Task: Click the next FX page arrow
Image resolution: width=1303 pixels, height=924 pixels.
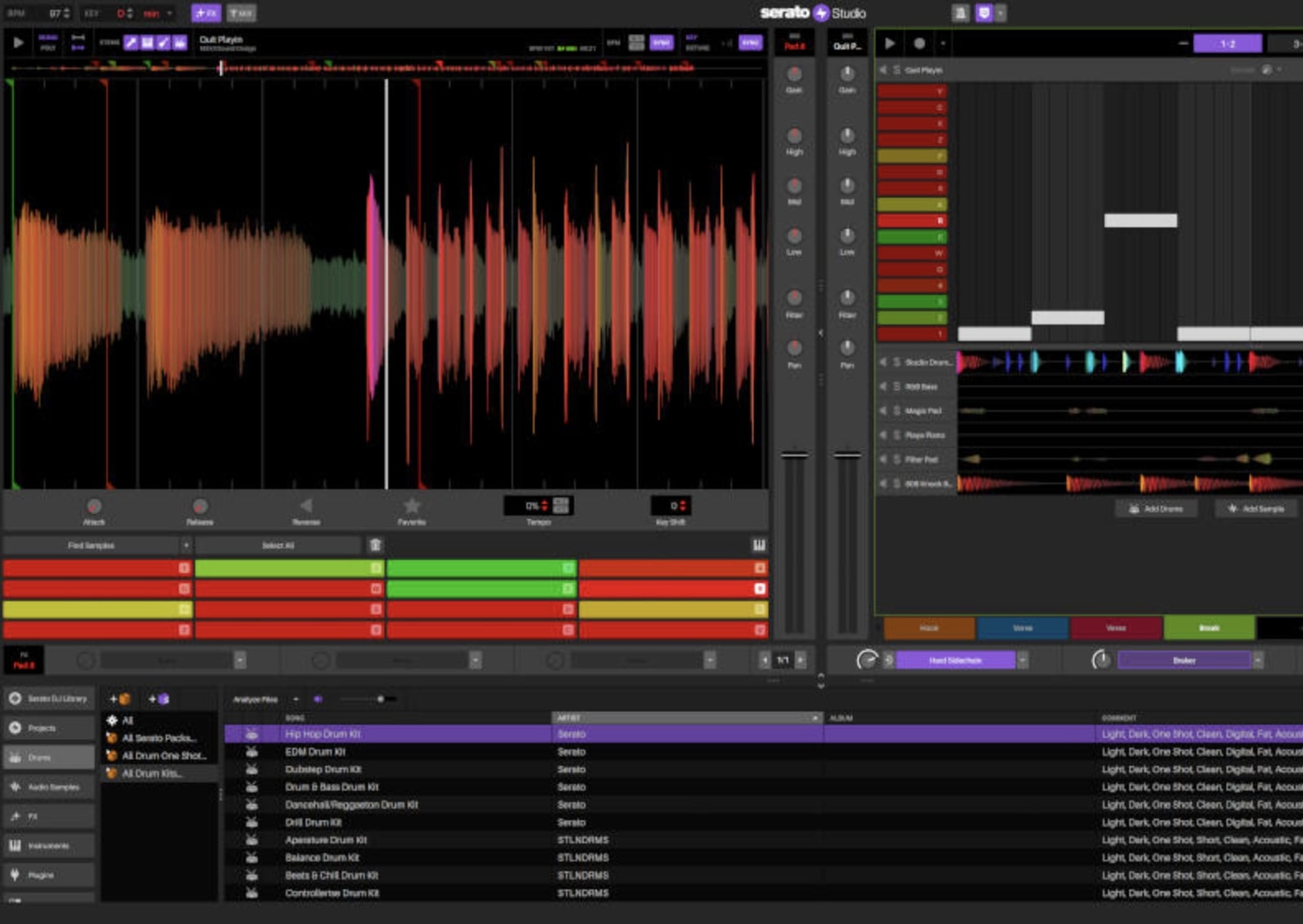Action: (x=801, y=660)
